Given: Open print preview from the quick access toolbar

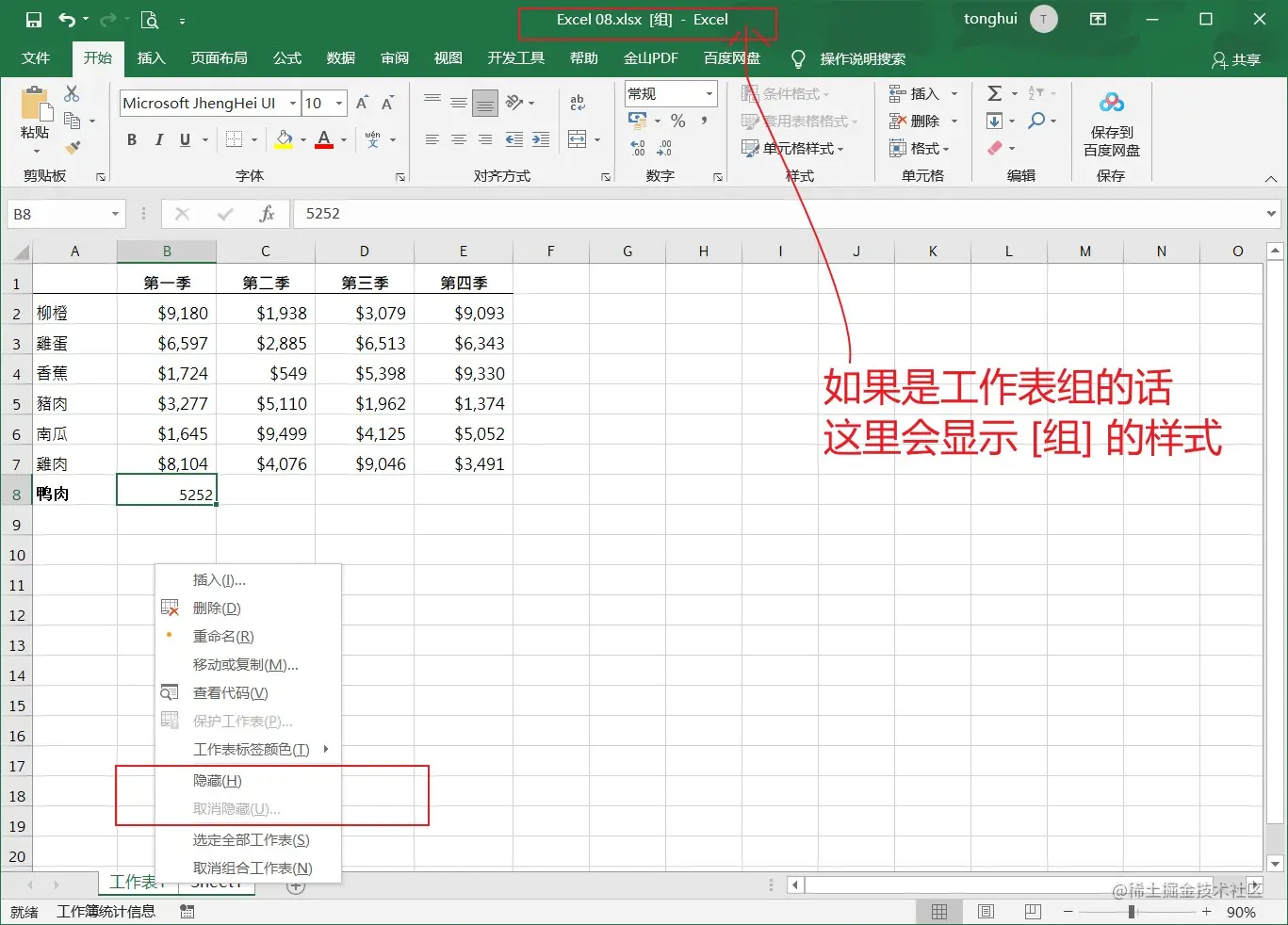Looking at the screenshot, I should coord(150,20).
